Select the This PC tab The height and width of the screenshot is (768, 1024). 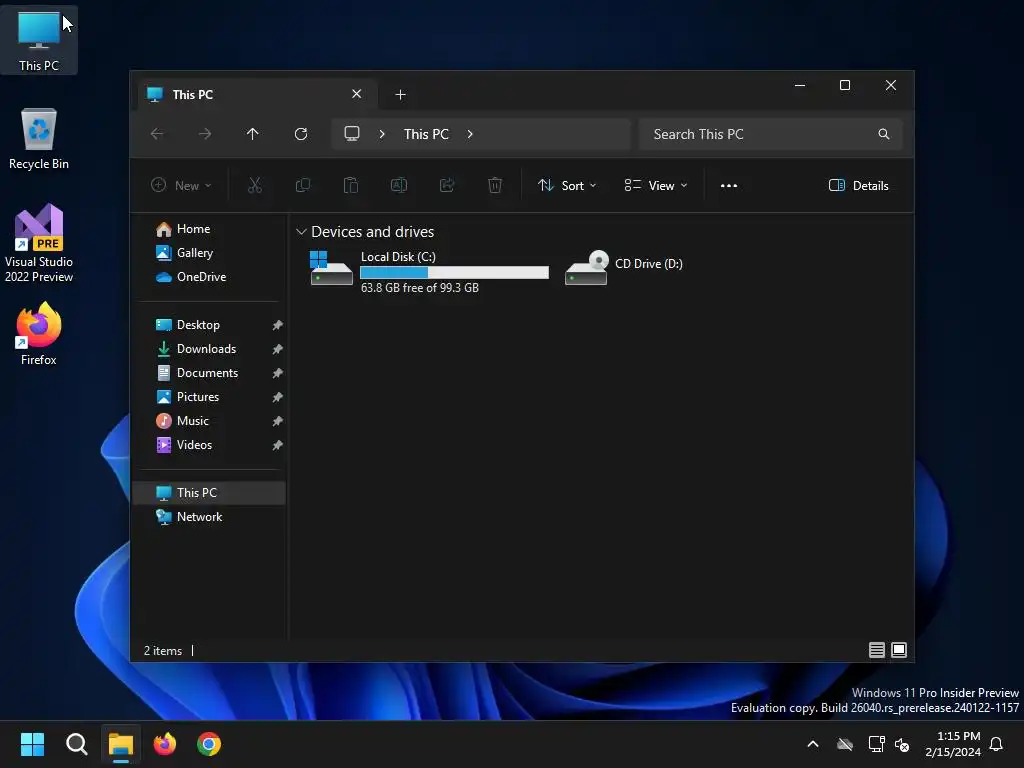pyautogui.click(x=256, y=95)
